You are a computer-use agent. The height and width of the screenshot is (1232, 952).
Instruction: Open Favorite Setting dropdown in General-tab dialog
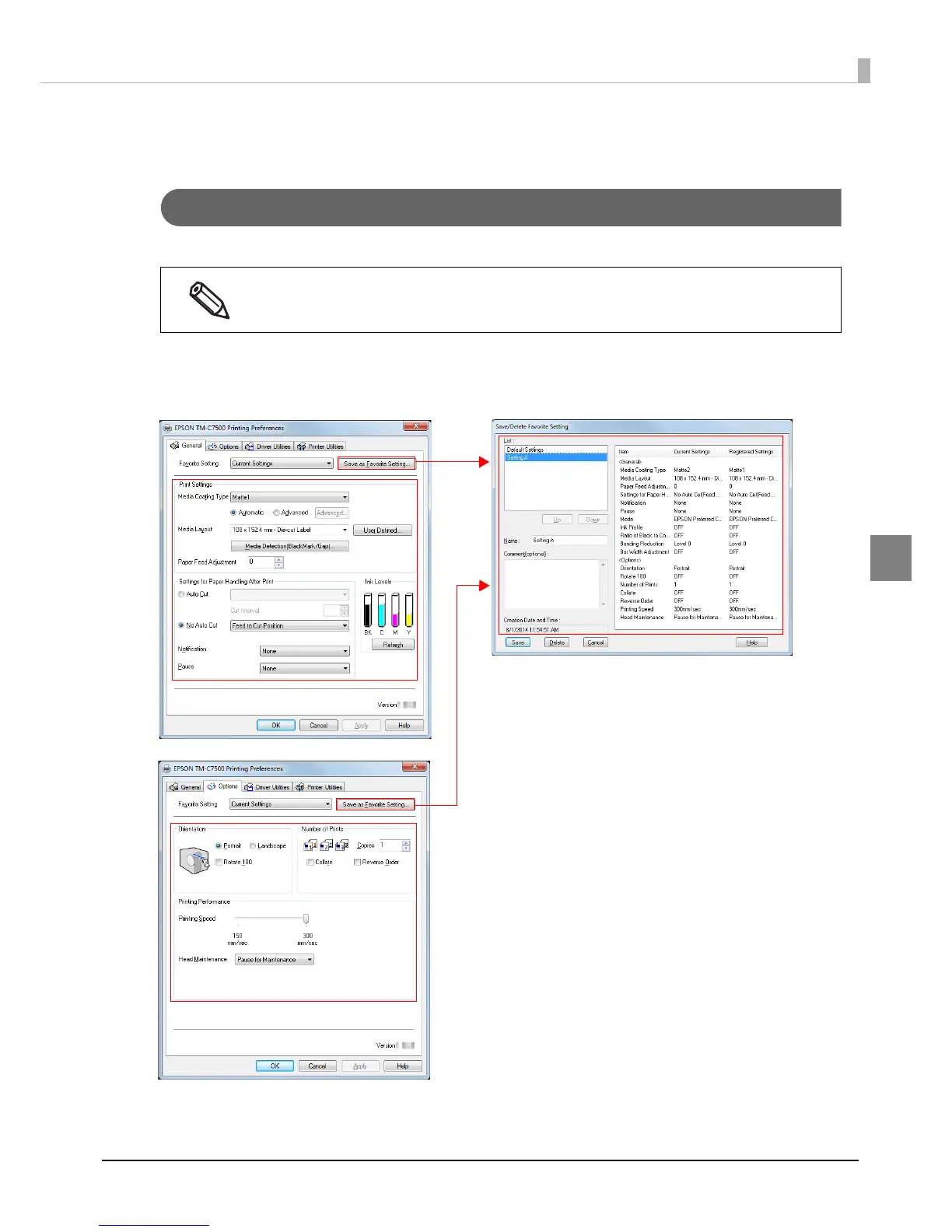coord(282,464)
